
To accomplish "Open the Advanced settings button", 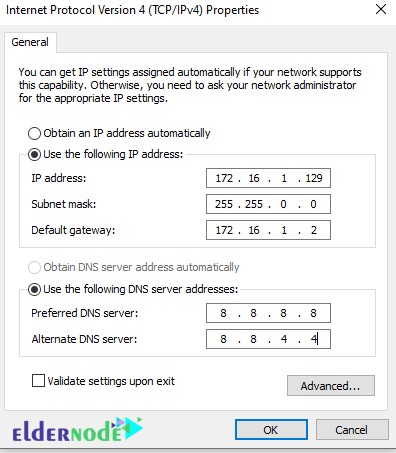I will click(x=331, y=386).
